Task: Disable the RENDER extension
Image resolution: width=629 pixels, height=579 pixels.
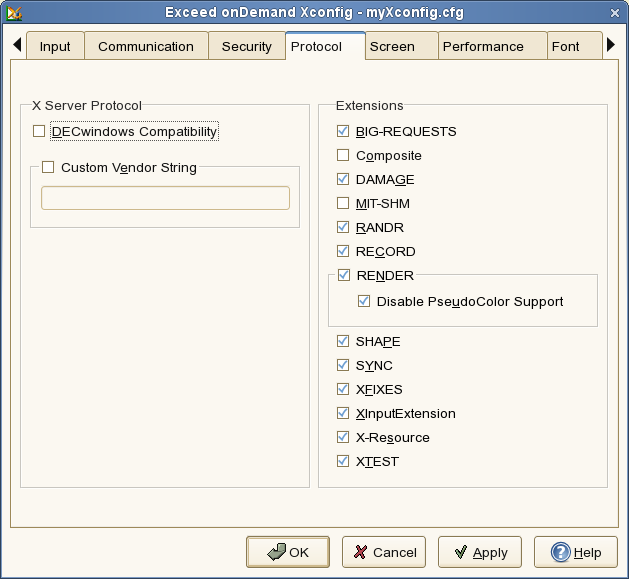Action: point(343,276)
